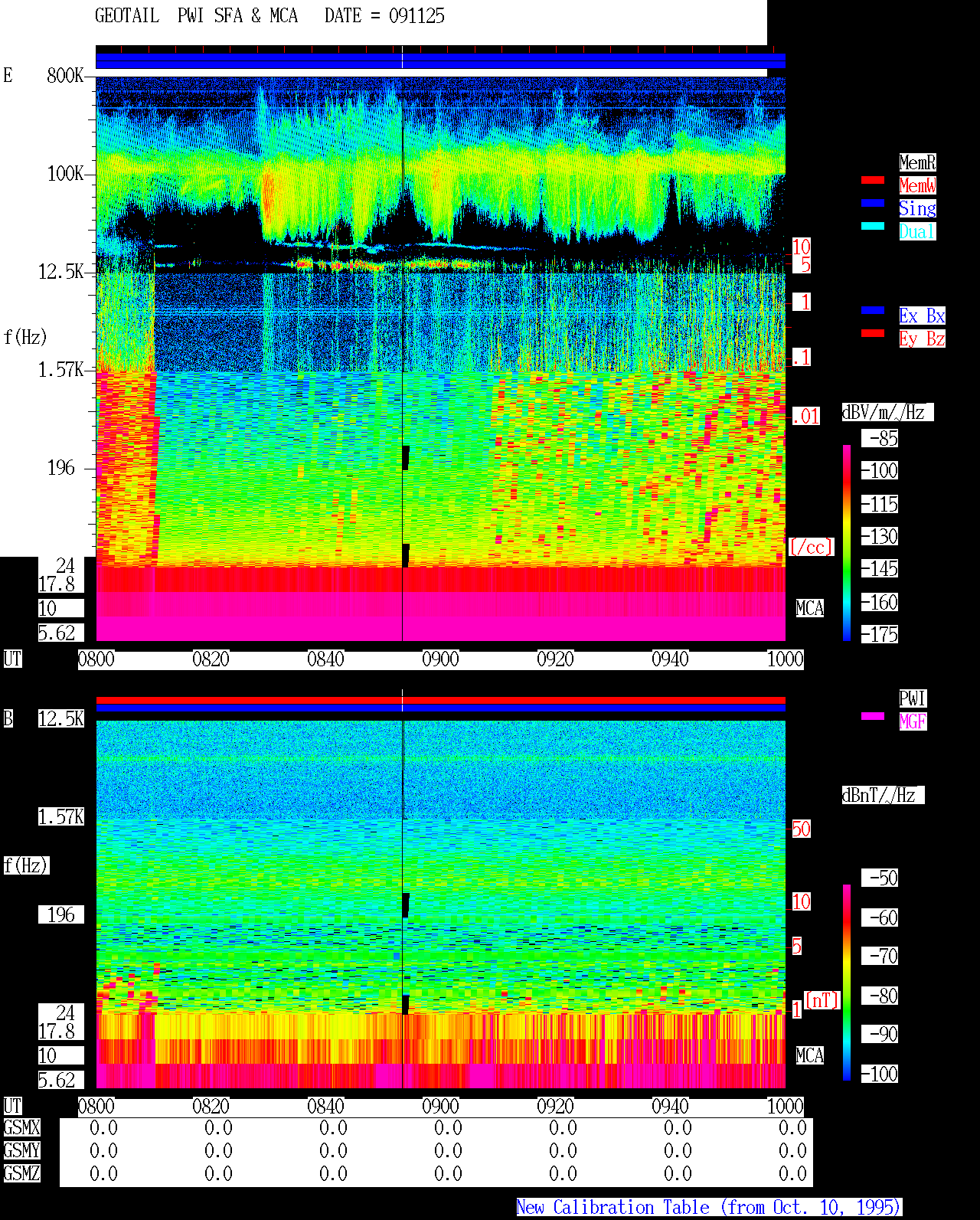The height and width of the screenshot is (1220, 980).
Task: Click the [/cc] density unit label
Action: pyautogui.click(x=812, y=548)
